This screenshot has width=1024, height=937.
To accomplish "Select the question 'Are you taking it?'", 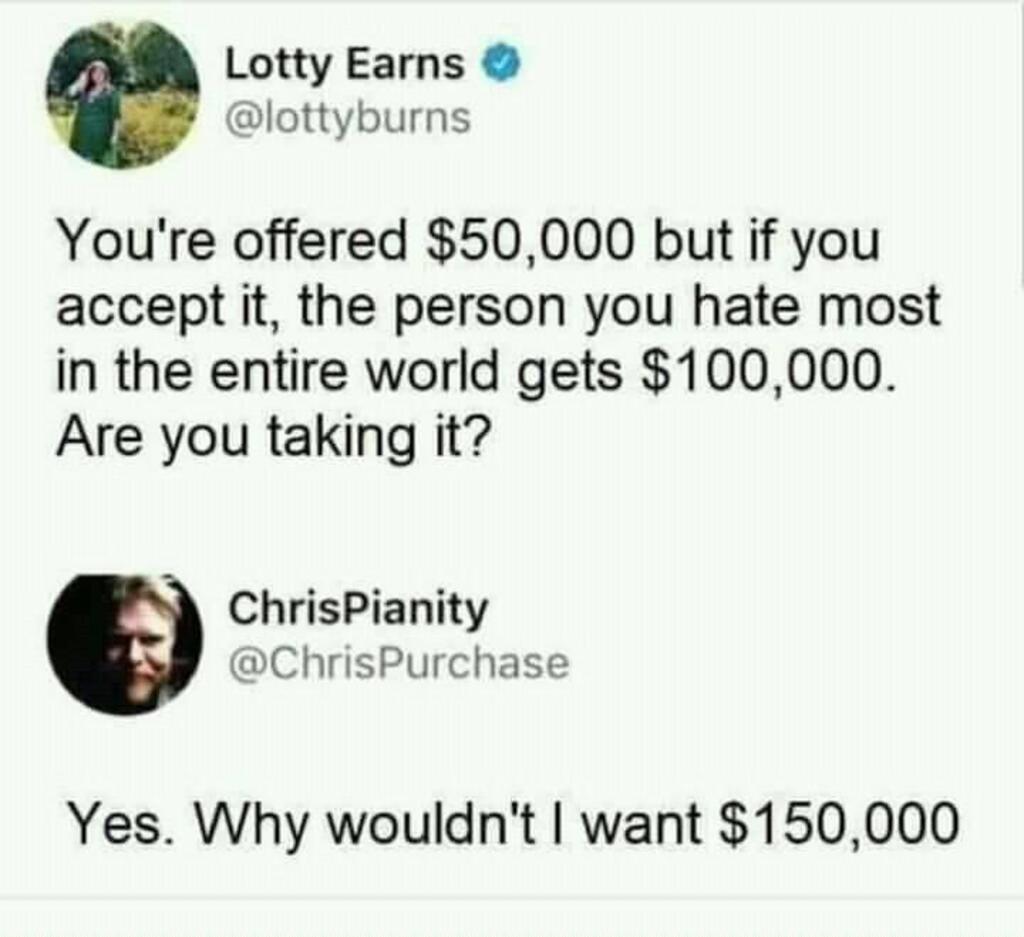I will (272, 435).
